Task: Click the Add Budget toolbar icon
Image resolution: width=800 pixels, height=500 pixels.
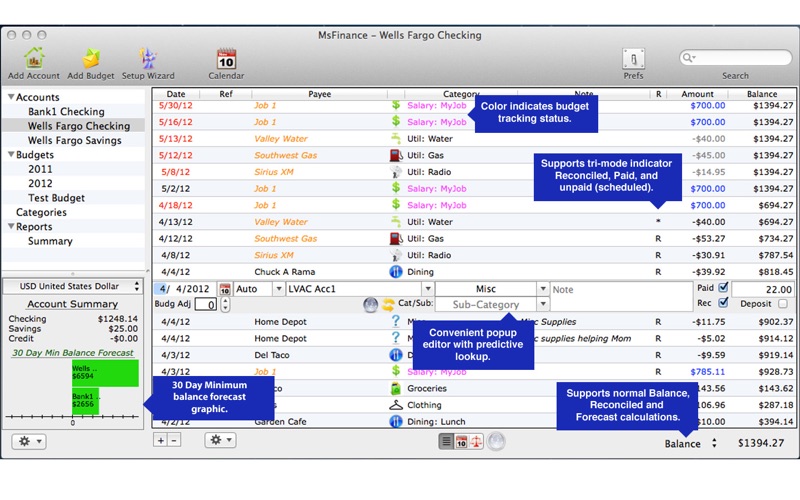Action: [x=91, y=58]
